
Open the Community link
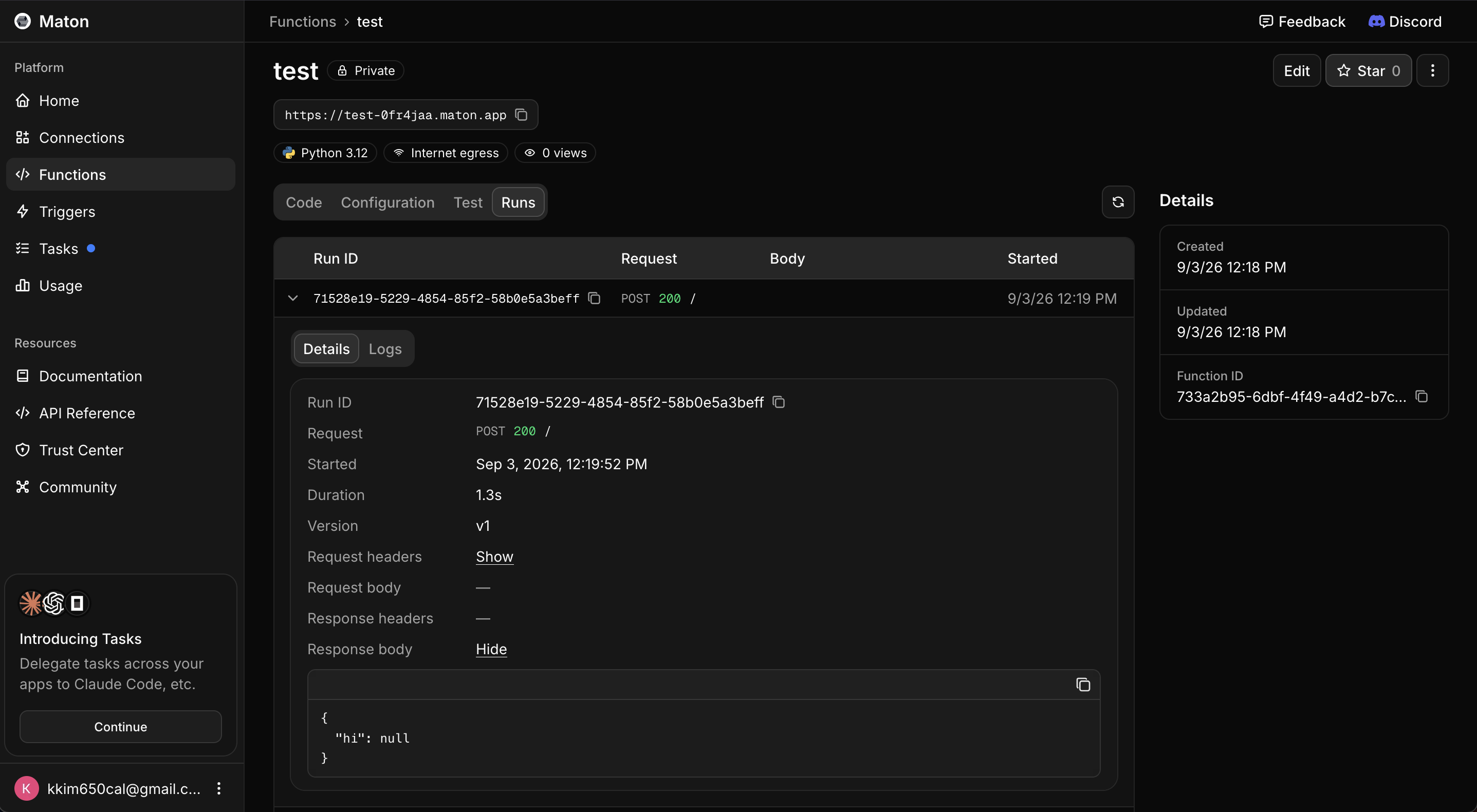click(x=120, y=487)
